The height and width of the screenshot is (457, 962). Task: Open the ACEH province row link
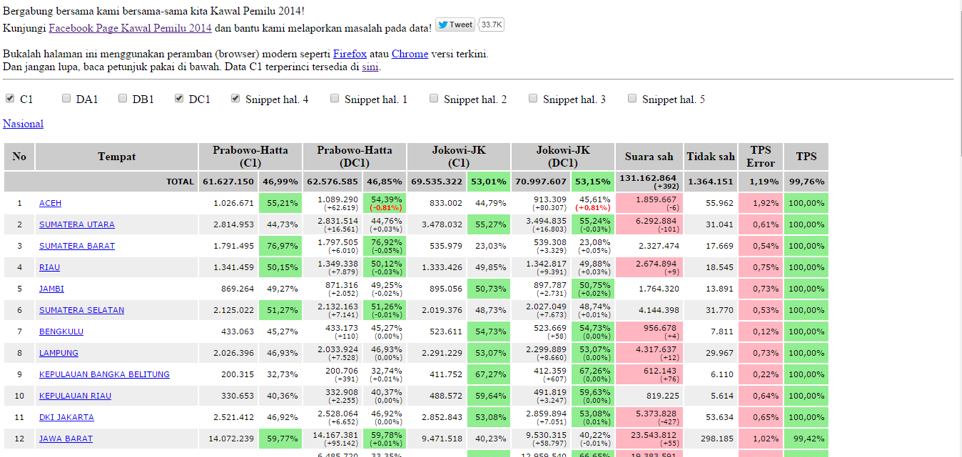(x=50, y=203)
